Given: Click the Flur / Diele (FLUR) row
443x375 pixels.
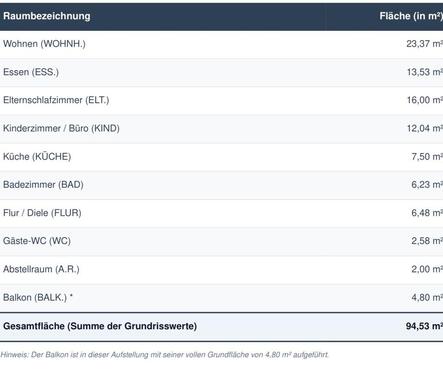Looking at the screenshot, I should (221, 213).
